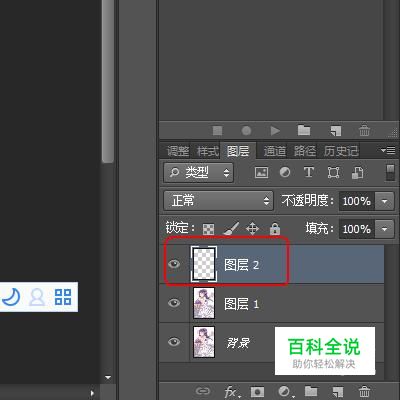Filter layers by pixel image icon

point(261,172)
